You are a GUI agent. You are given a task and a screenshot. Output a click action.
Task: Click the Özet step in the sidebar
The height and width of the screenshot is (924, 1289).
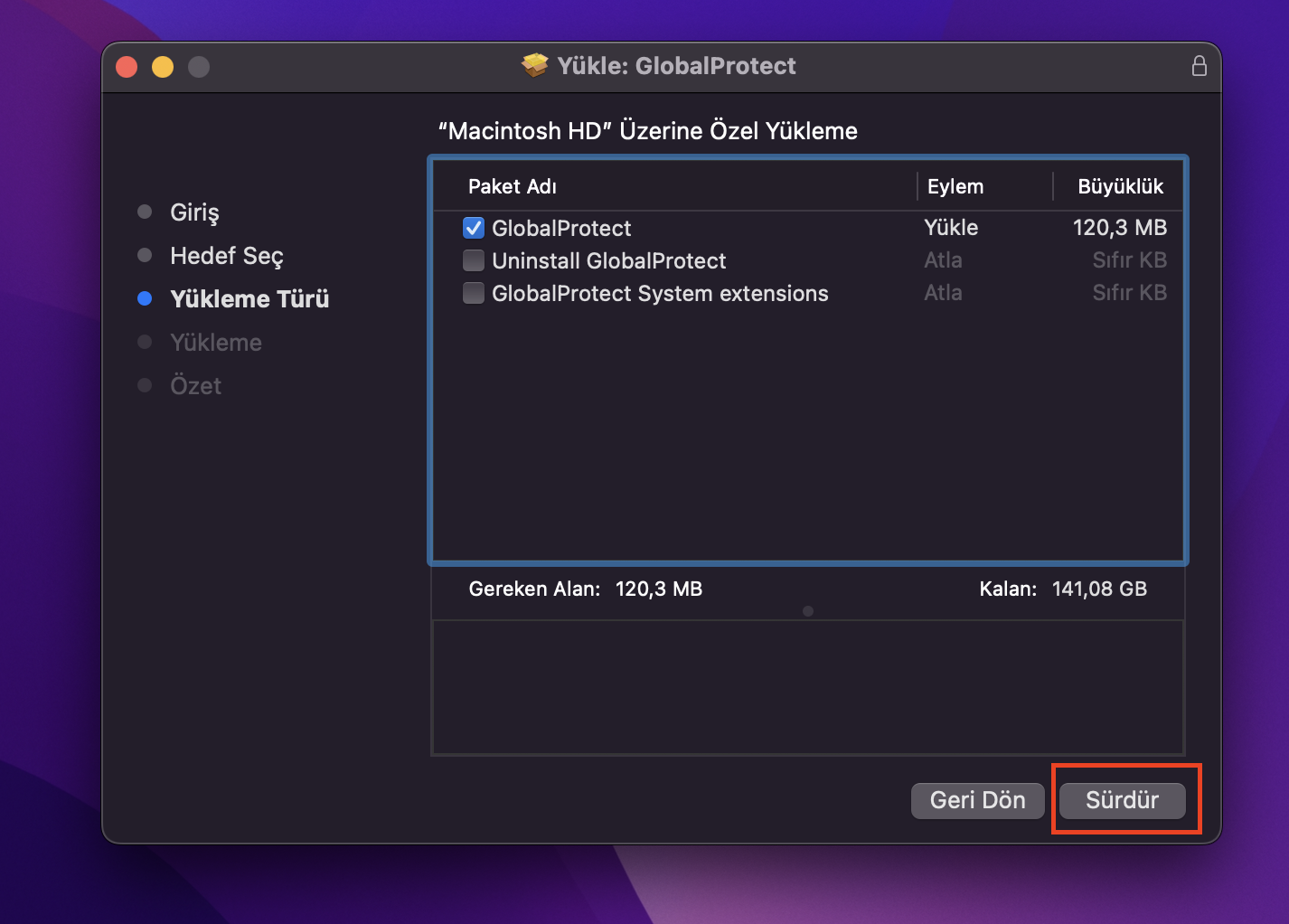(195, 386)
